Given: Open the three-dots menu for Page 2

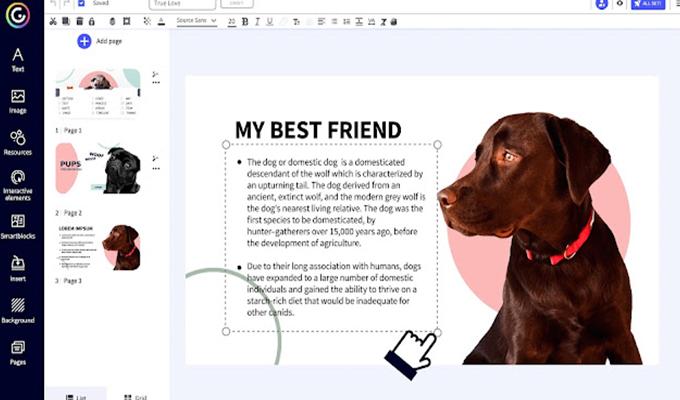Looking at the screenshot, I should (x=156, y=168).
